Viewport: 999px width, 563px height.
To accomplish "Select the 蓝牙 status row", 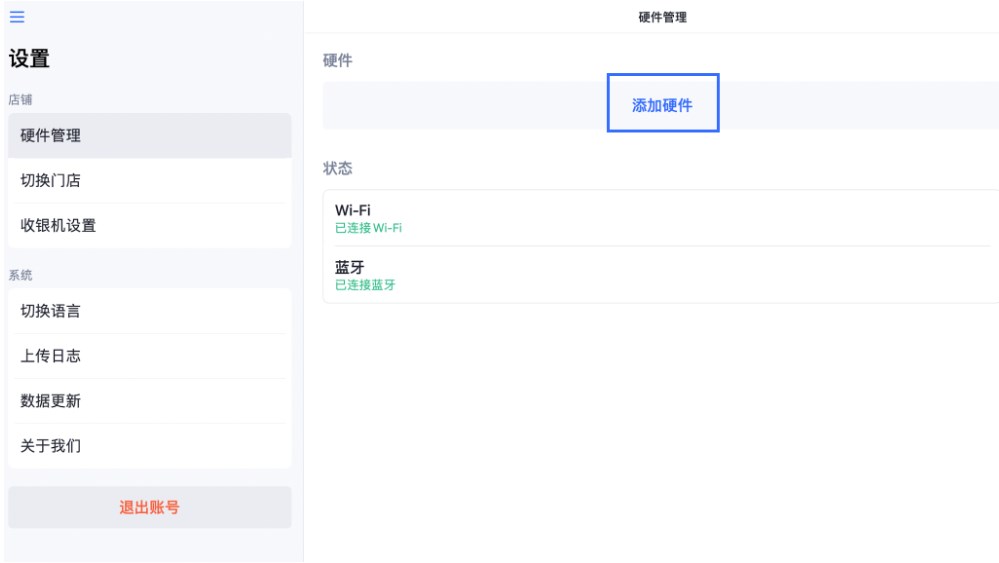I will pyautogui.click(x=660, y=275).
